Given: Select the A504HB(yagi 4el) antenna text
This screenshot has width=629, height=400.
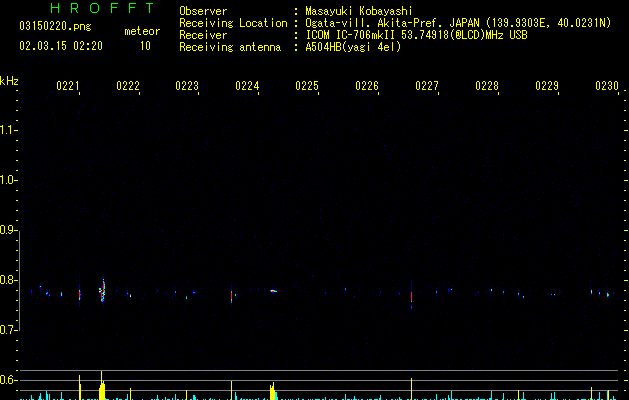Looking at the screenshot, I should (x=353, y=47).
